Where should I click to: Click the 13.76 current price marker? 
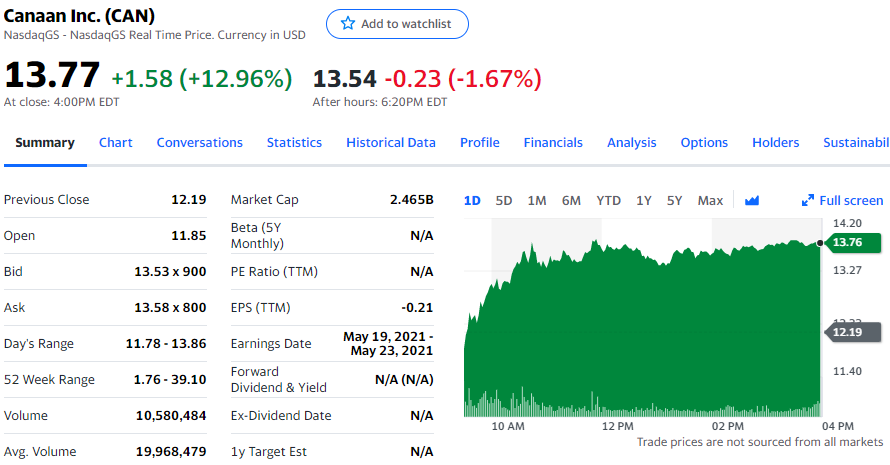853,242
